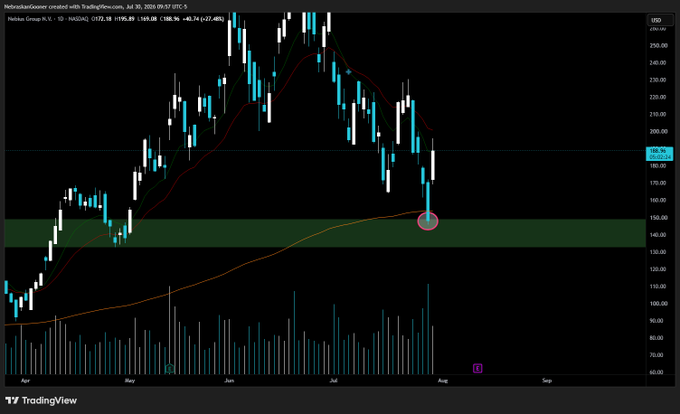Click the Apr label on the time axis
This screenshot has height=414, width=680.
click(26, 381)
